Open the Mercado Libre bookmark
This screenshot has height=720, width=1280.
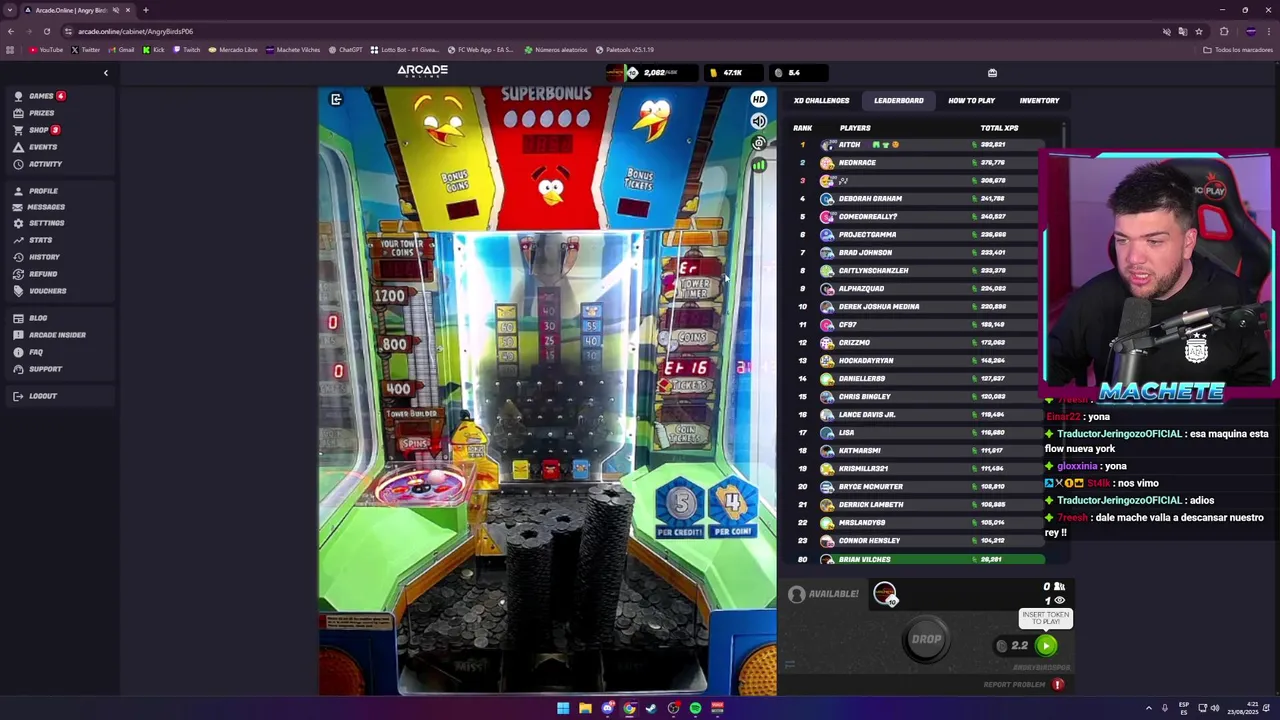[233, 49]
